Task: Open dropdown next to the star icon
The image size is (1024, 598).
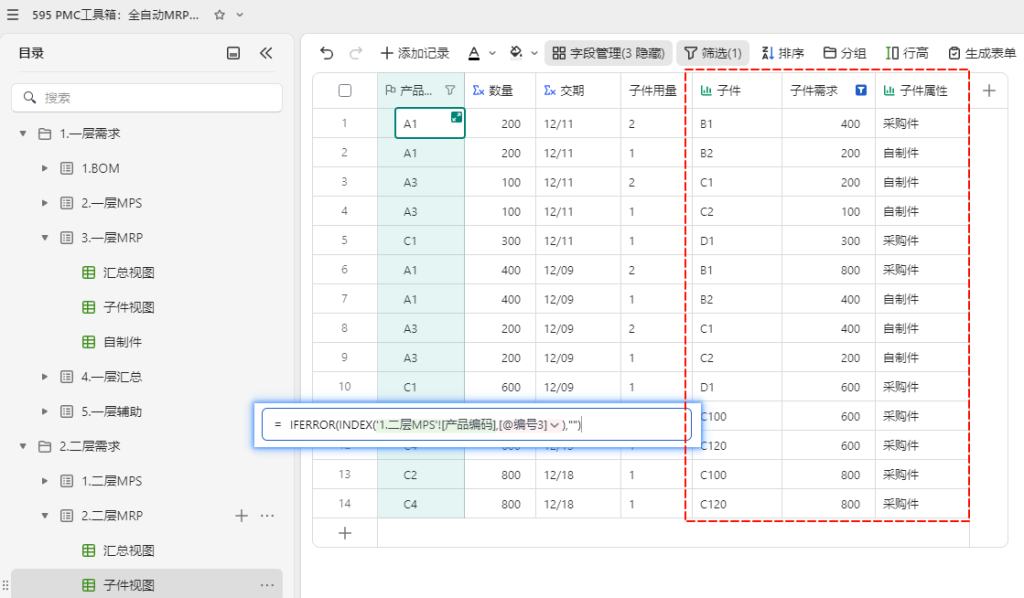Action: [240, 14]
